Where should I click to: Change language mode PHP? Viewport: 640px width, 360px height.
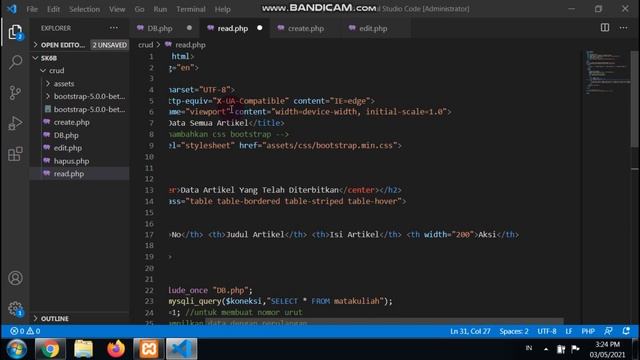[x=588, y=331]
